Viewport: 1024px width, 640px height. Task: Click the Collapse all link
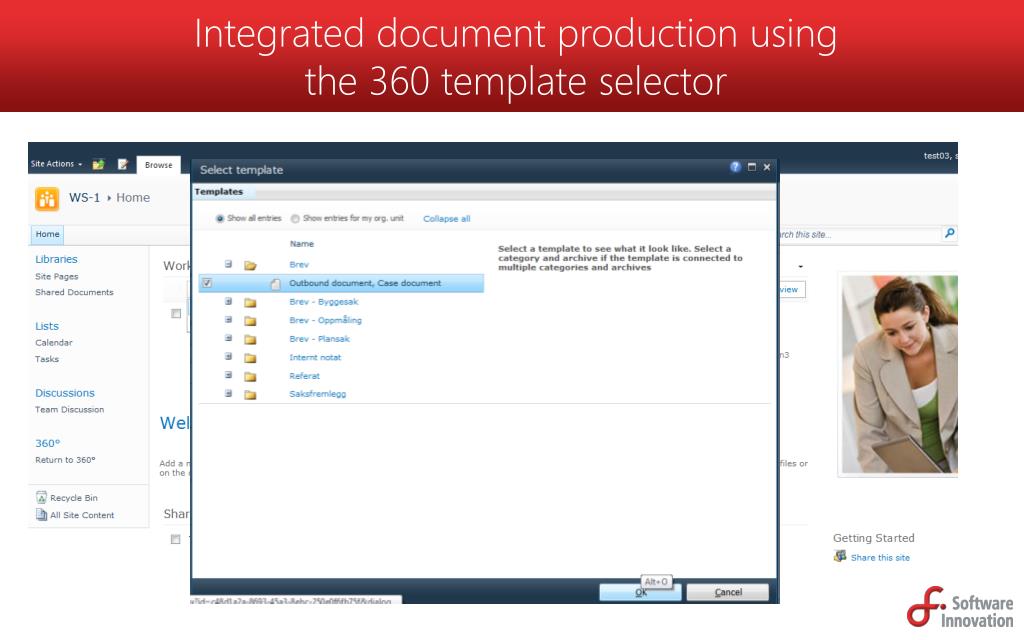pyautogui.click(x=447, y=219)
